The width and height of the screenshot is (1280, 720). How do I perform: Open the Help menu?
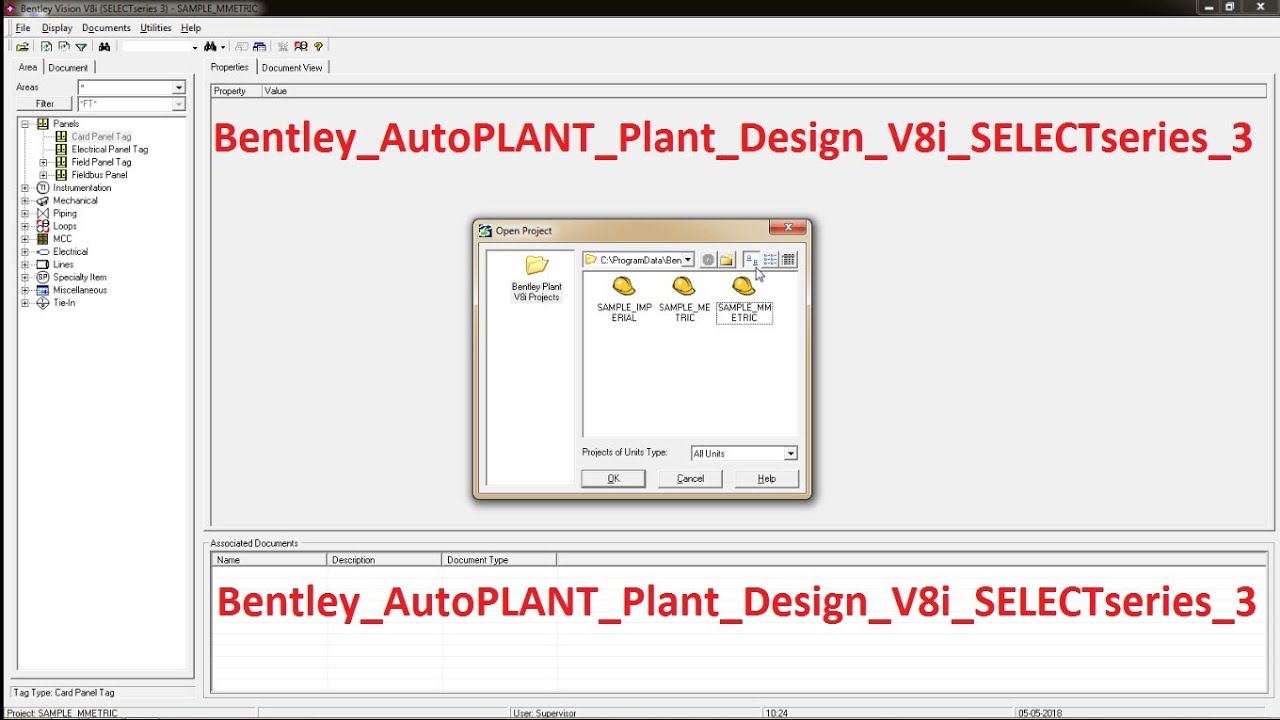click(x=191, y=28)
